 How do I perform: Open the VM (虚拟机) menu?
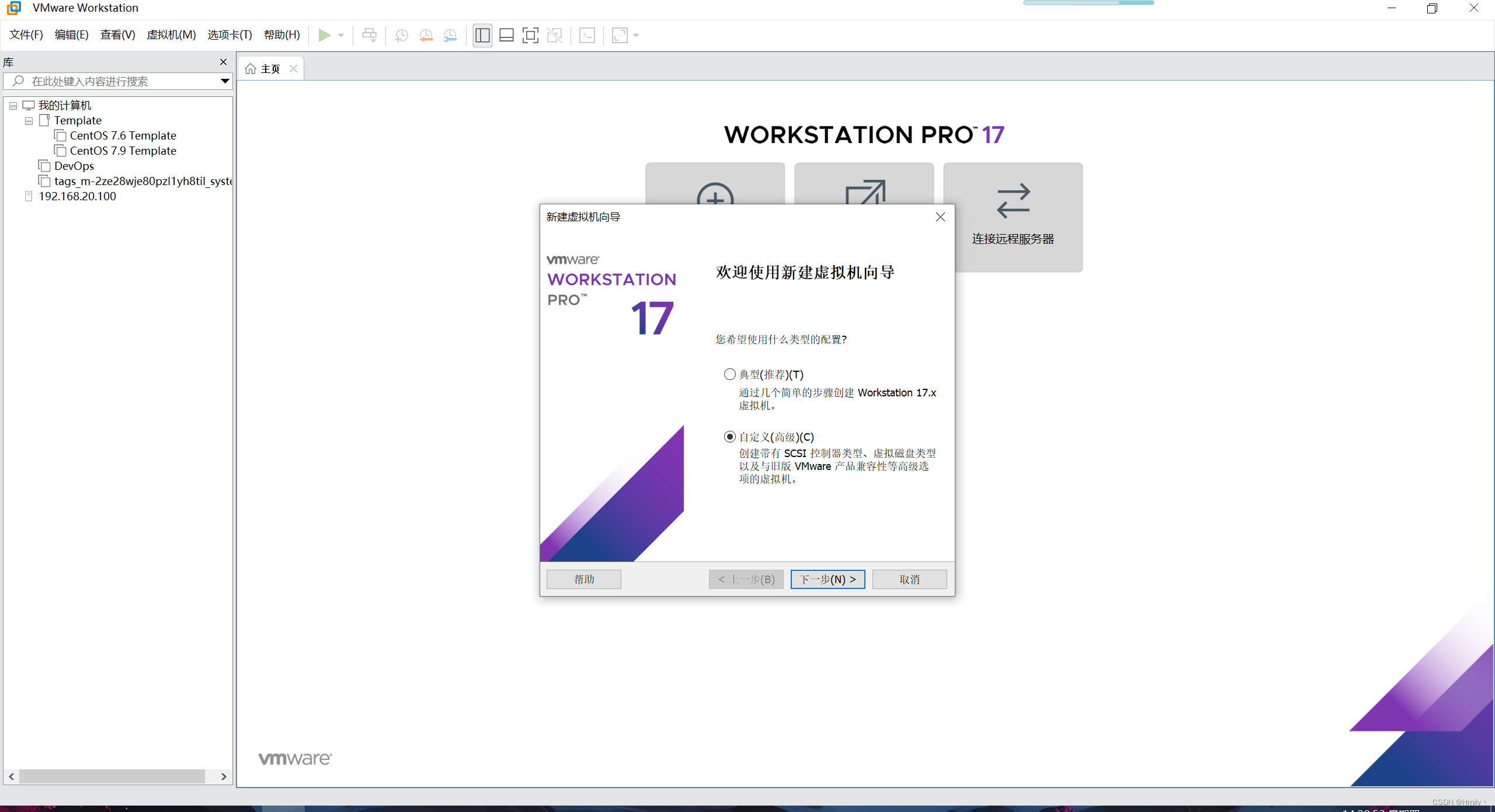coord(171,34)
